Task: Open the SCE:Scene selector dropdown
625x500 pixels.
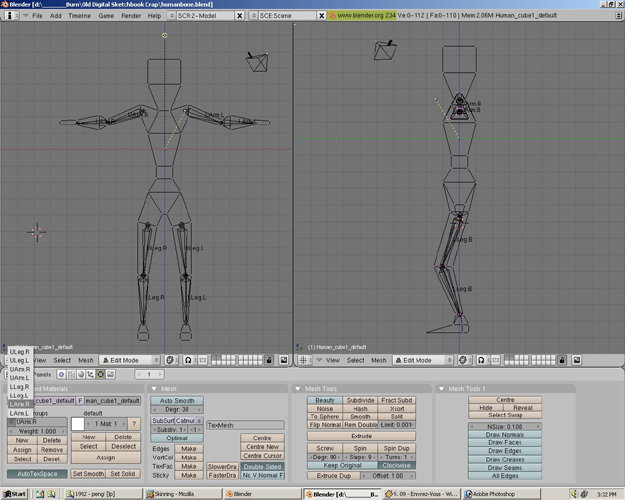Action: click(254, 16)
